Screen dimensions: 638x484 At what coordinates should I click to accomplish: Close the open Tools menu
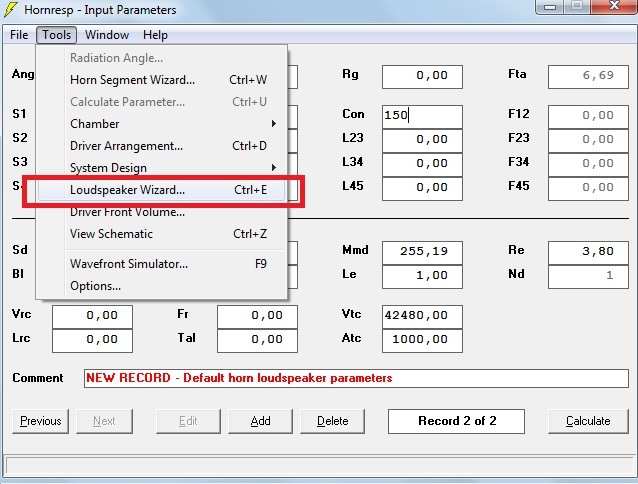pyautogui.click(x=57, y=35)
